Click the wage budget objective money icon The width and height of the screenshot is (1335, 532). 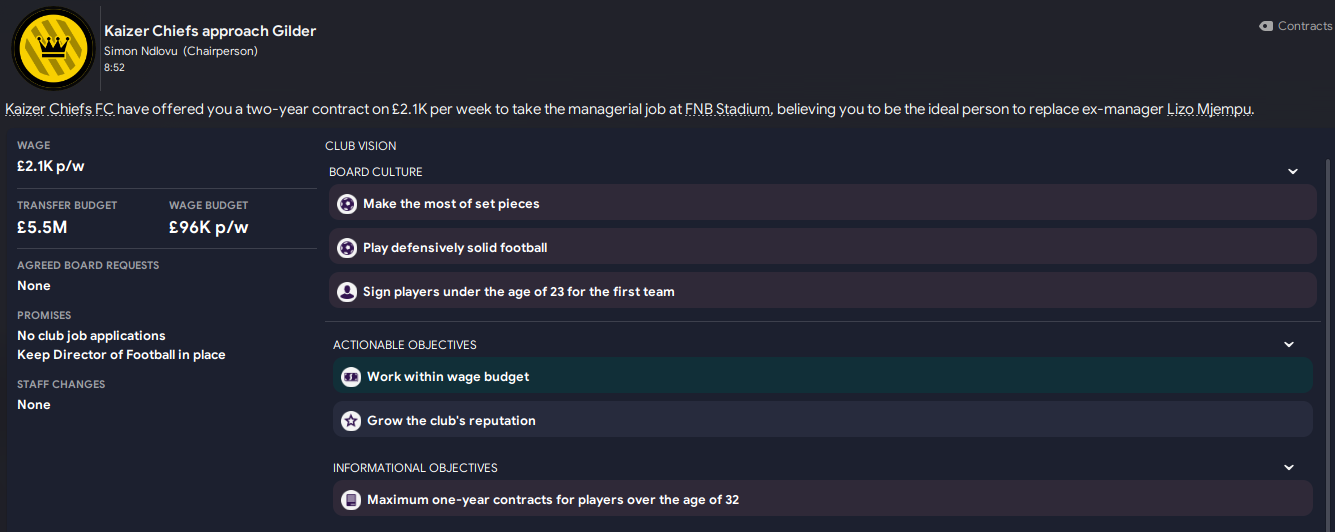[351, 377]
